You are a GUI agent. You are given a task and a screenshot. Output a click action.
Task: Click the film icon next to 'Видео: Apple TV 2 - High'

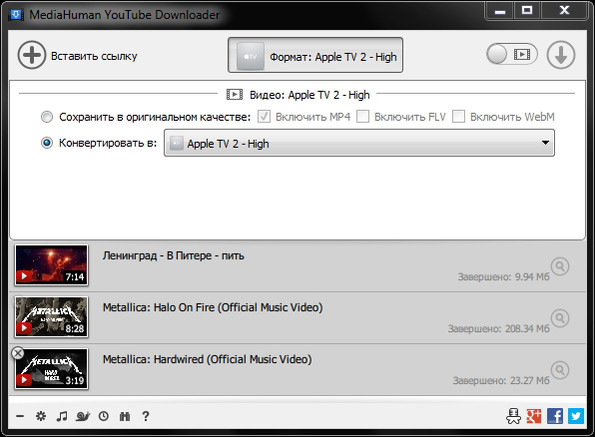(x=235, y=94)
